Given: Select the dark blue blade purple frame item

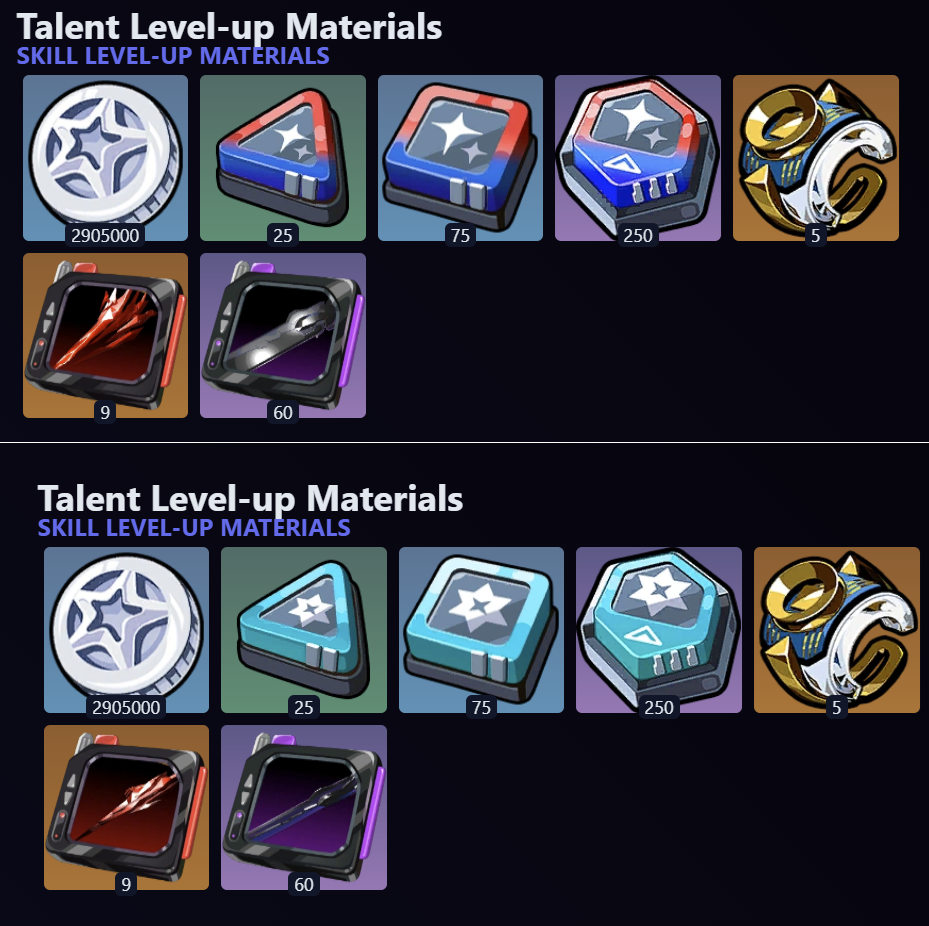Looking at the screenshot, I should (x=303, y=808).
